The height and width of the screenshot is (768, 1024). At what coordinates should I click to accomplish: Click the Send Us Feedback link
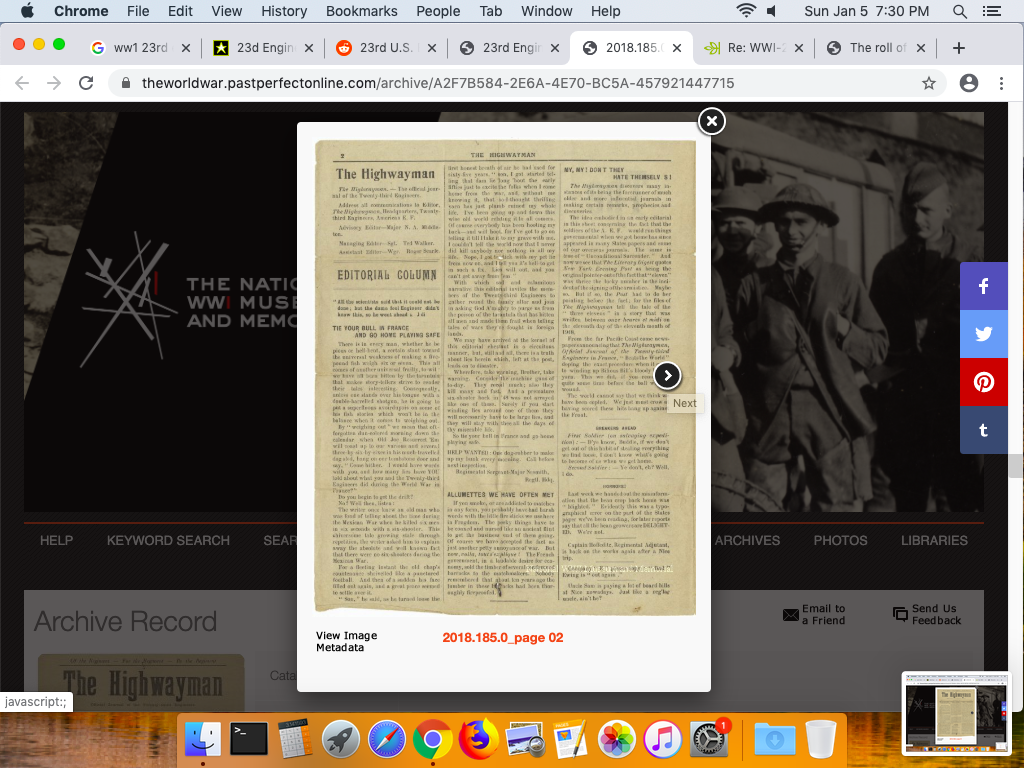click(934, 614)
